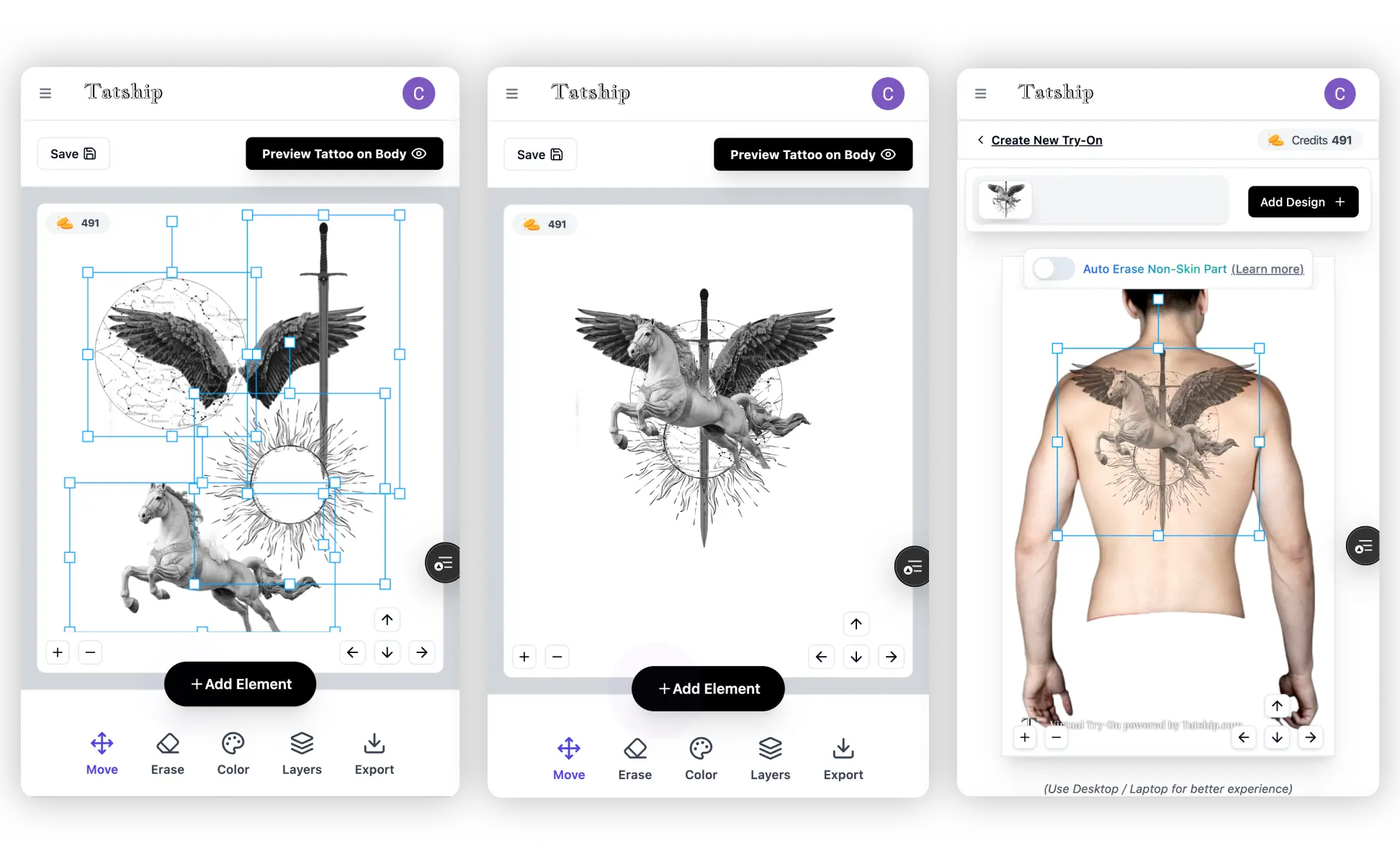The image size is (1400, 864).
Task: Select the Move tool in left panel
Action: coord(101,755)
